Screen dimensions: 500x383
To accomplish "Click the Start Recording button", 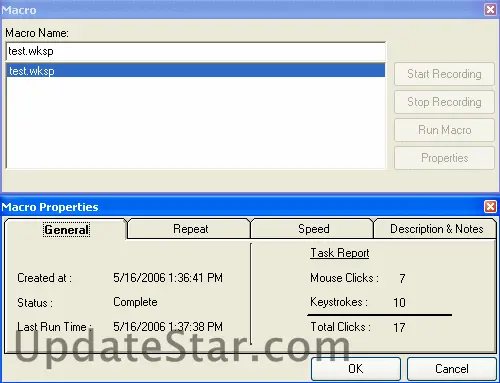I will coord(444,74).
